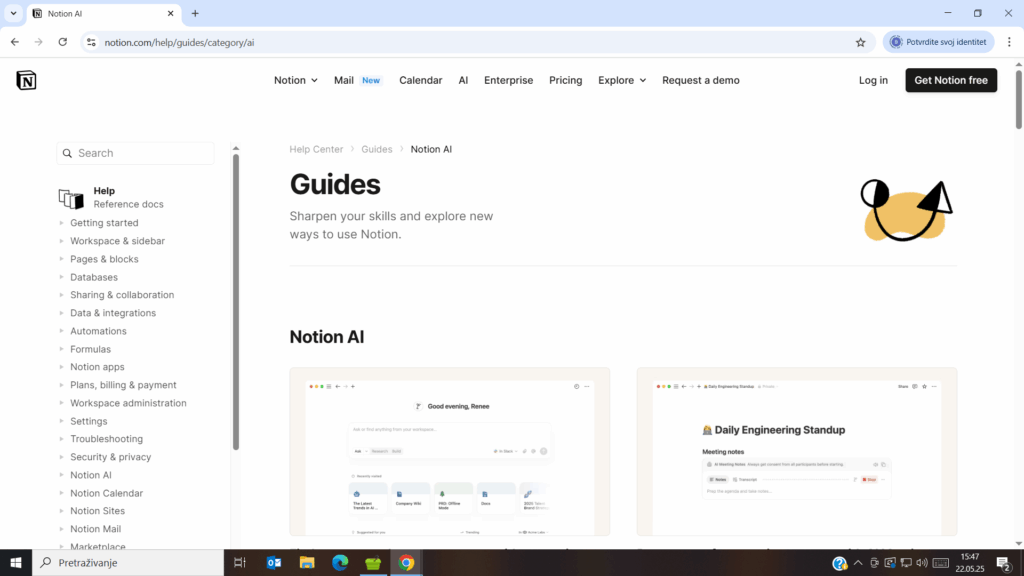Open Plans, billing & payment item
The image size is (1024, 576).
(123, 385)
